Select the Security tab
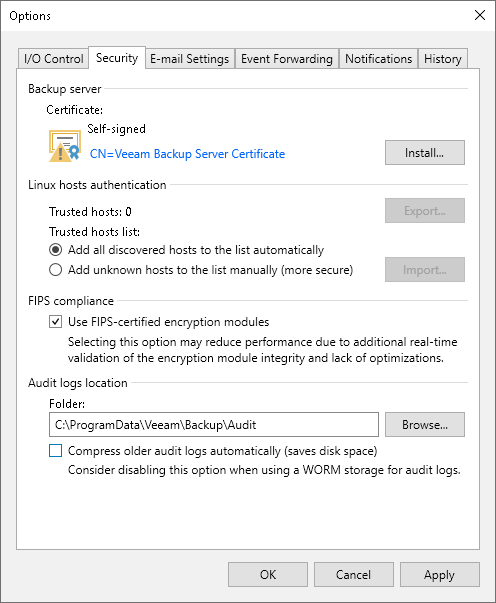 117,58
